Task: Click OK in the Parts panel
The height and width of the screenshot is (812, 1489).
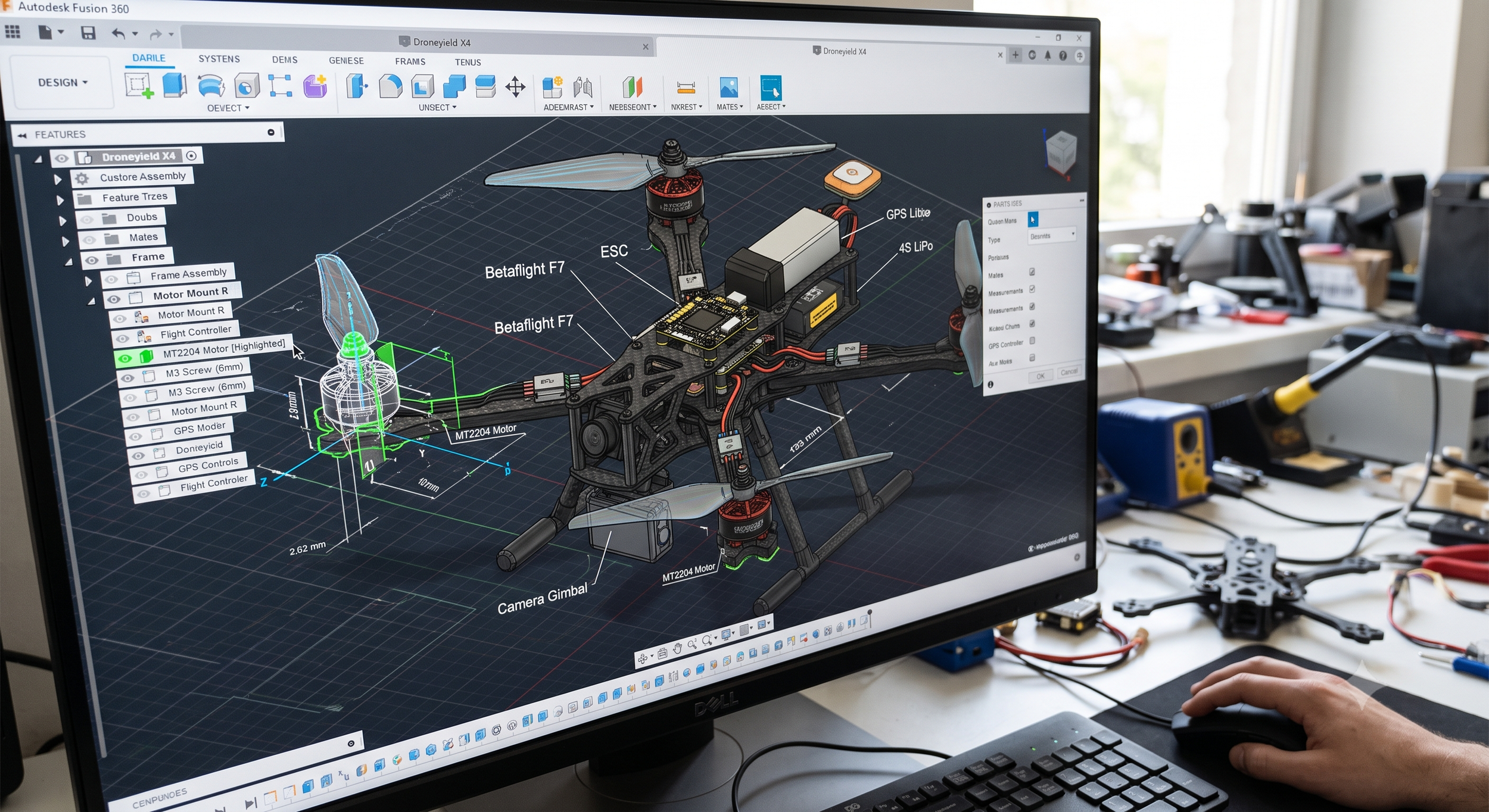Action: pos(1041,376)
